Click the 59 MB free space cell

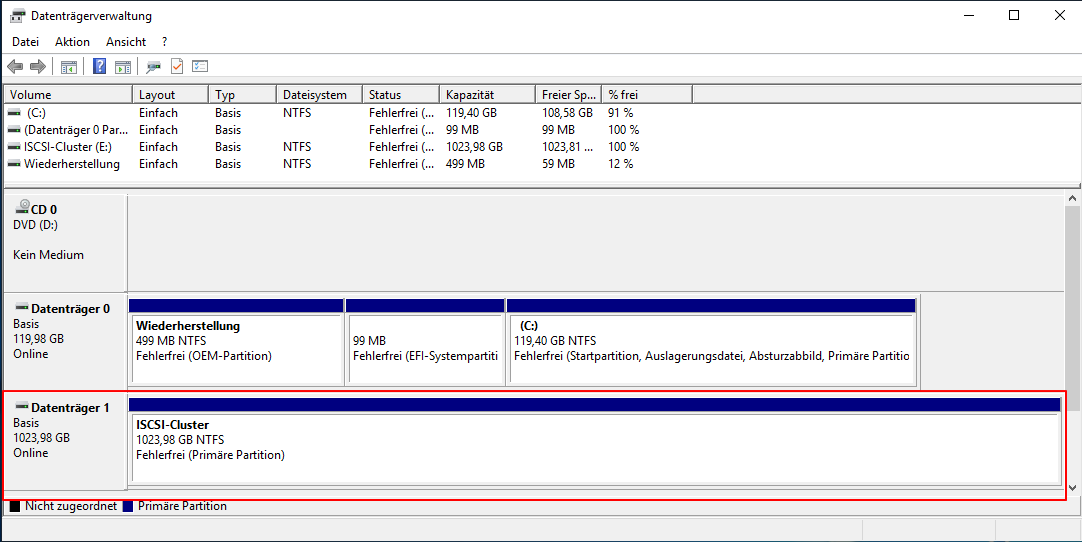[x=558, y=164]
